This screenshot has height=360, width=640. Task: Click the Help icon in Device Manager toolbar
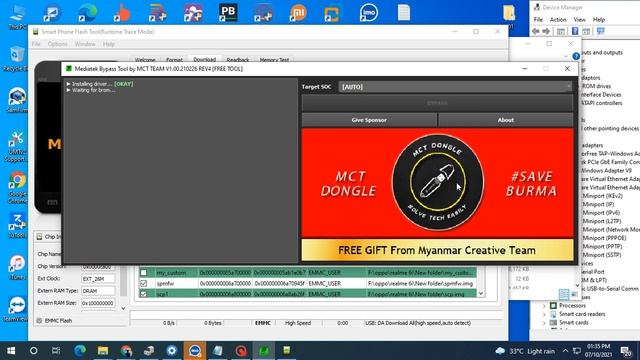tap(575, 31)
